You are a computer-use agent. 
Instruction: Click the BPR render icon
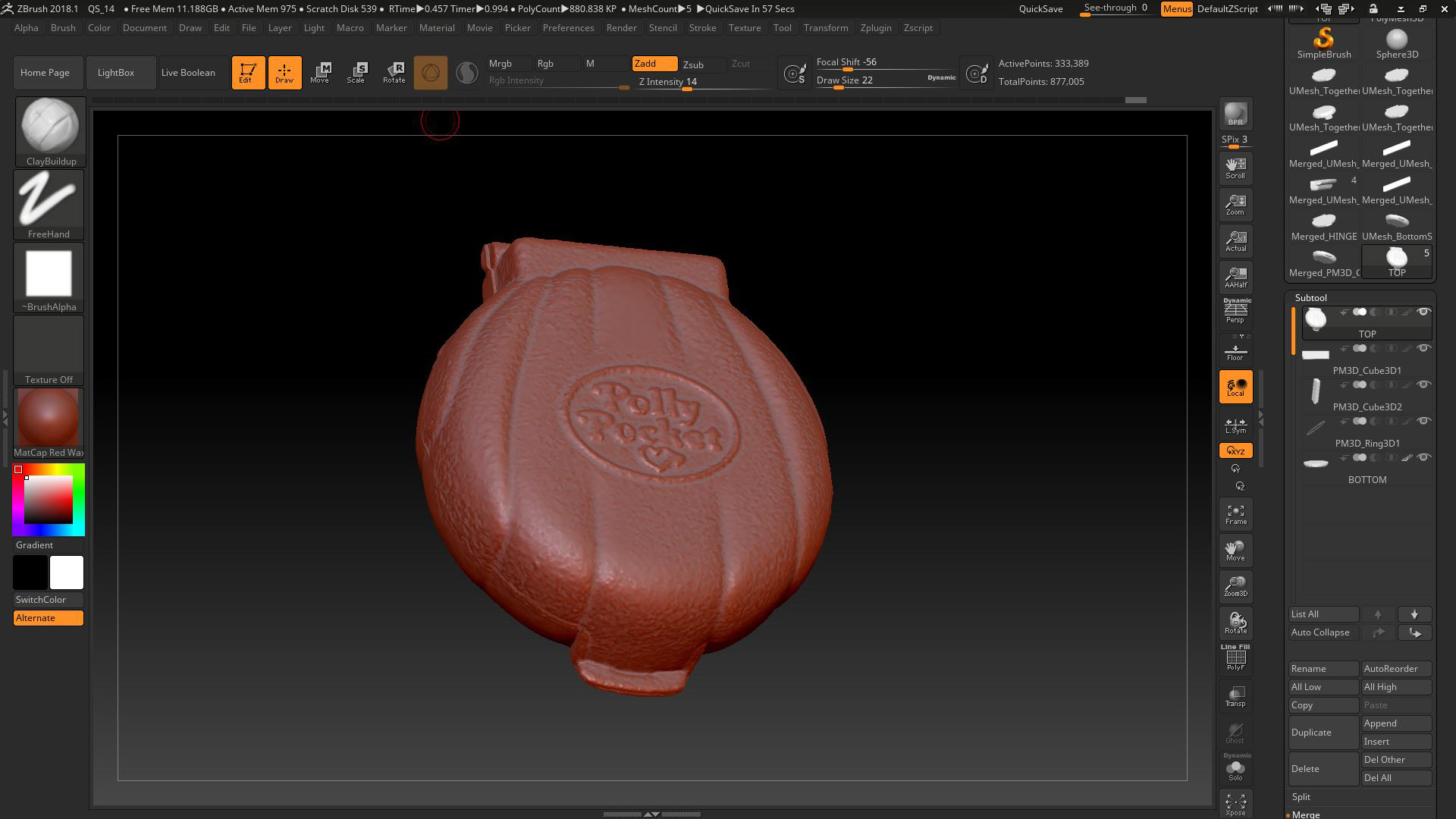click(x=1235, y=115)
